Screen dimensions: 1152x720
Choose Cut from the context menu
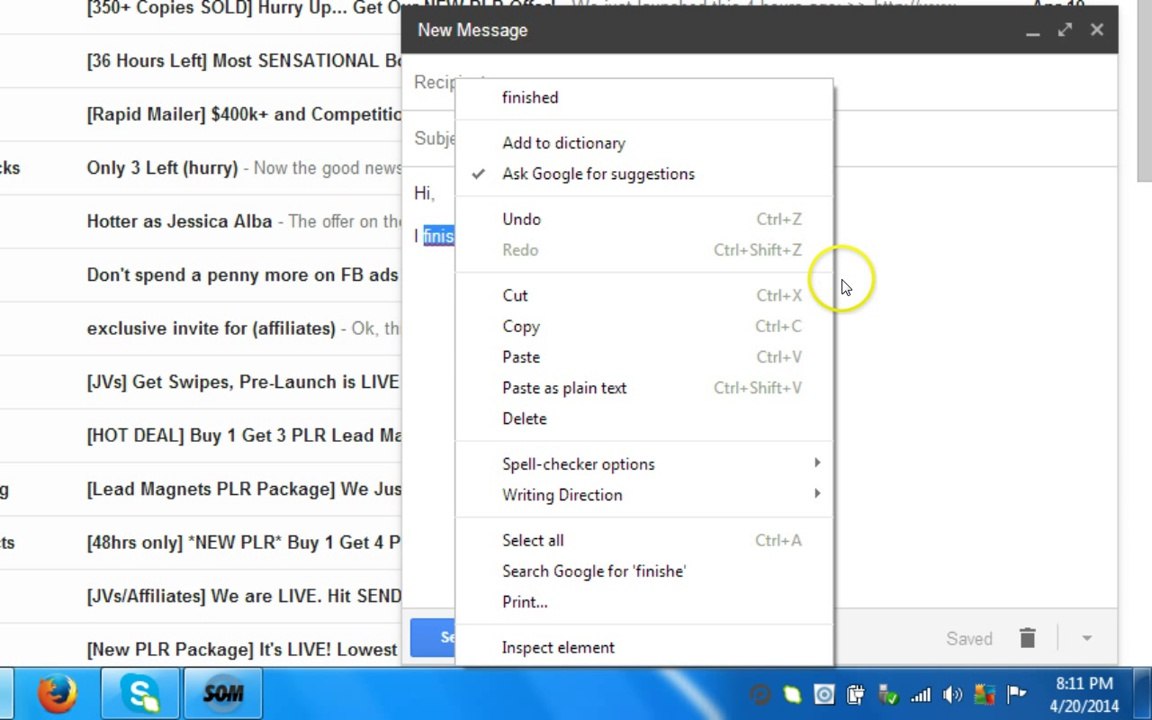644,295
